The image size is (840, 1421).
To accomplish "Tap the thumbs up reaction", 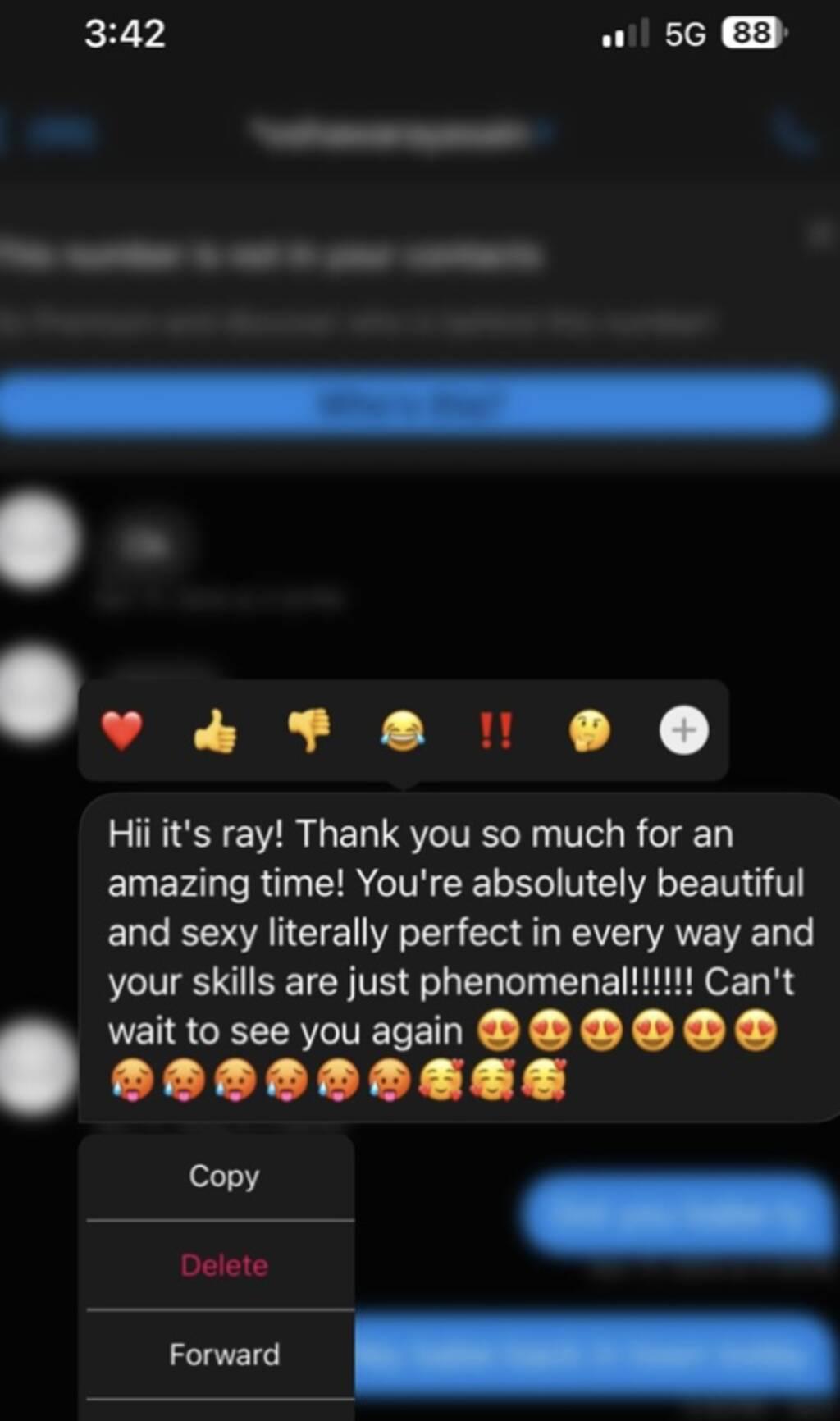I will (215, 730).
